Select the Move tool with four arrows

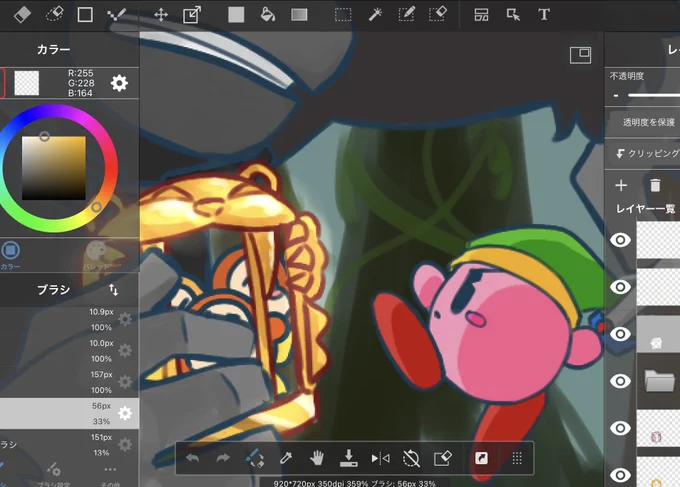tap(161, 14)
